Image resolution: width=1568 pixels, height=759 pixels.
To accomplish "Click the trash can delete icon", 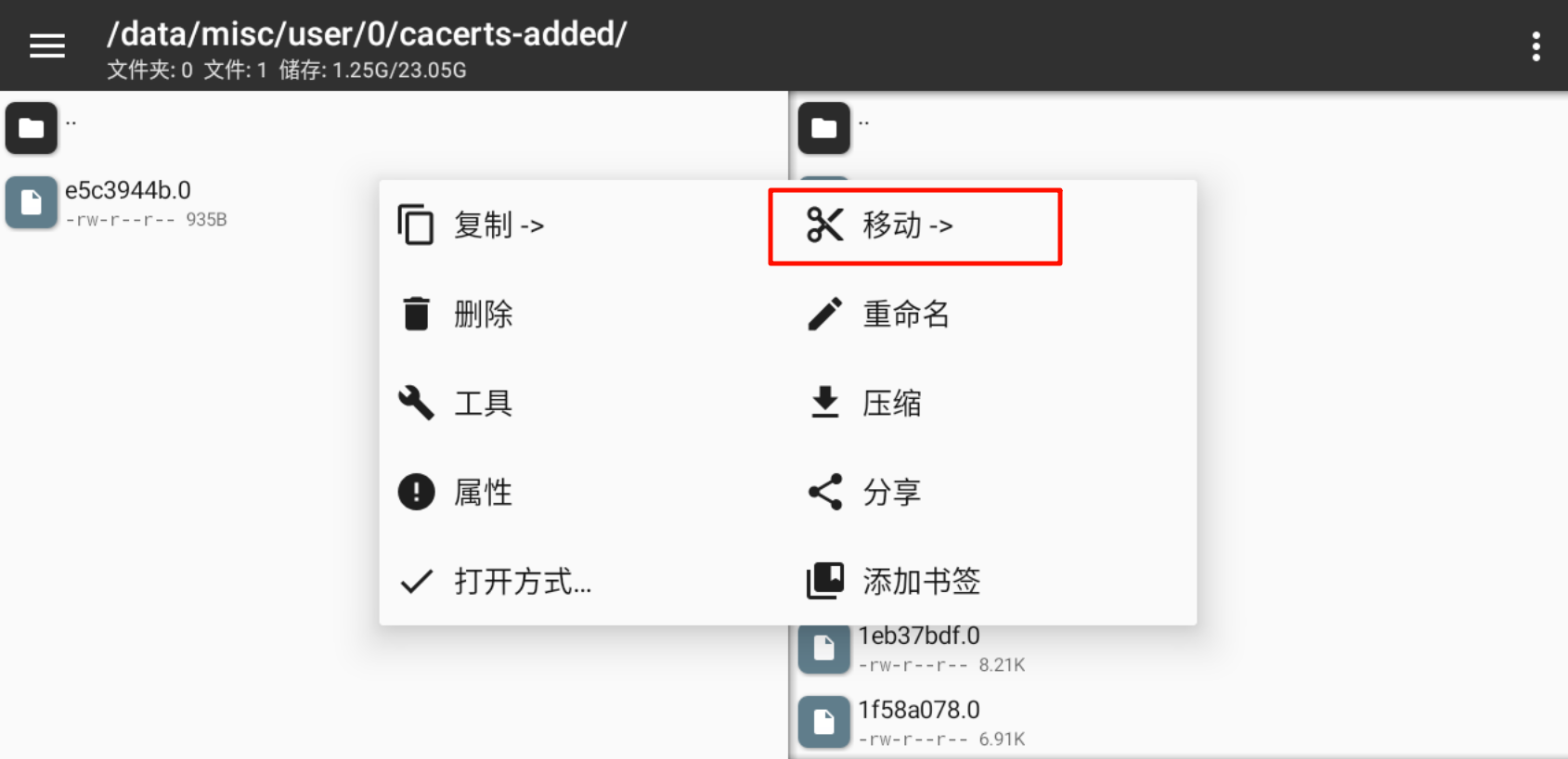I will point(416,314).
